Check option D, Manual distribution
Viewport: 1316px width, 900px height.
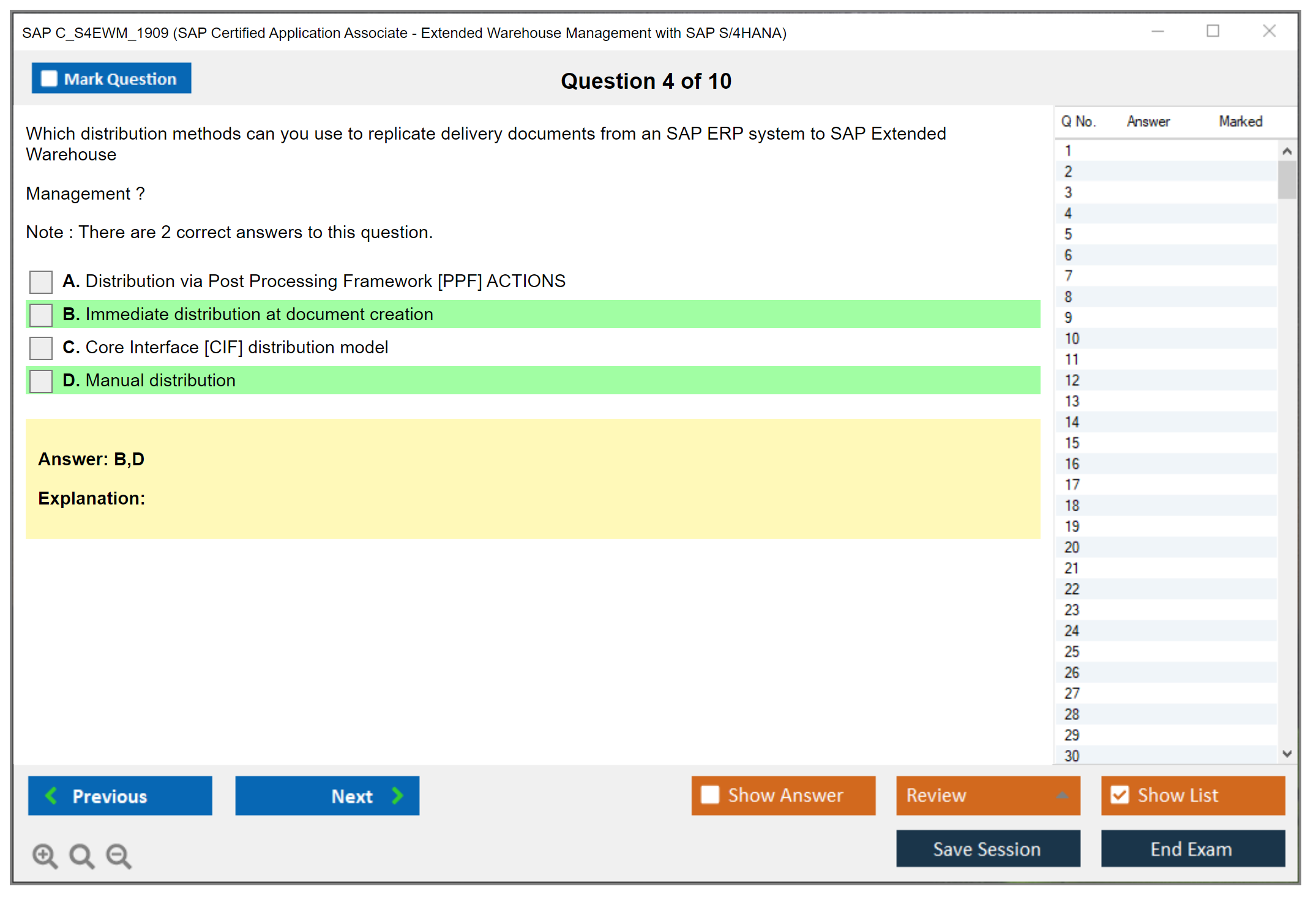[x=41, y=381]
